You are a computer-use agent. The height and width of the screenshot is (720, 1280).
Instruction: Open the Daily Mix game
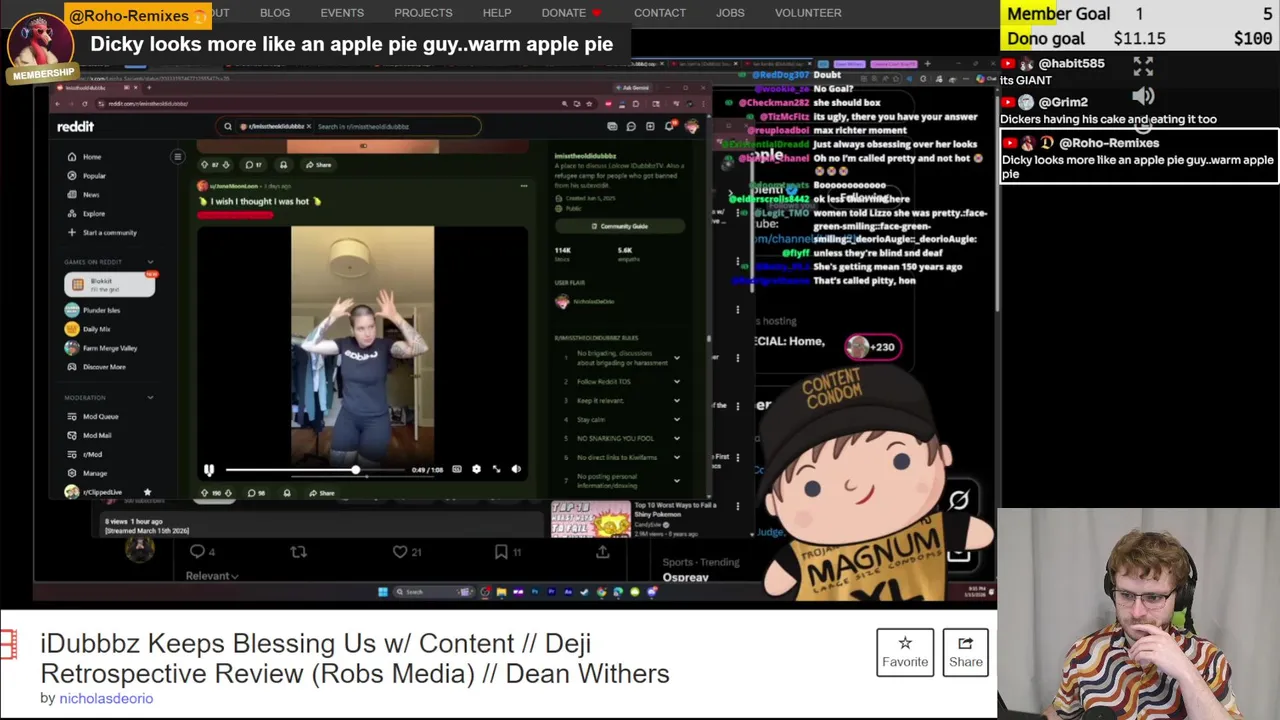click(x=88, y=329)
